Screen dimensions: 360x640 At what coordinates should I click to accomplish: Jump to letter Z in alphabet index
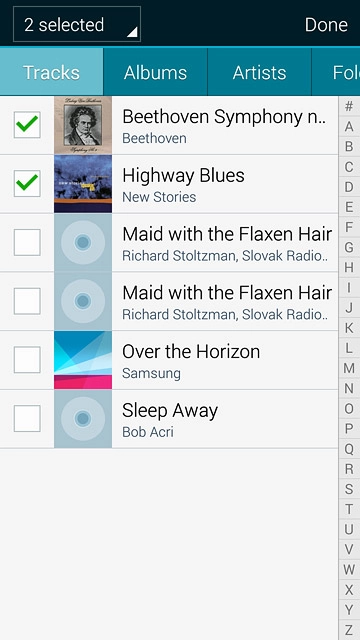(x=349, y=630)
